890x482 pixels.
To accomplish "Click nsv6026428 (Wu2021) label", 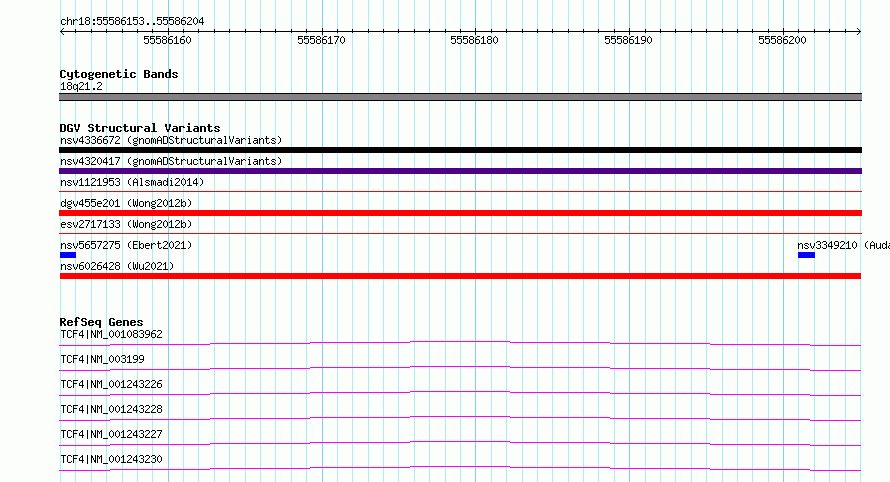I will tap(117, 266).
